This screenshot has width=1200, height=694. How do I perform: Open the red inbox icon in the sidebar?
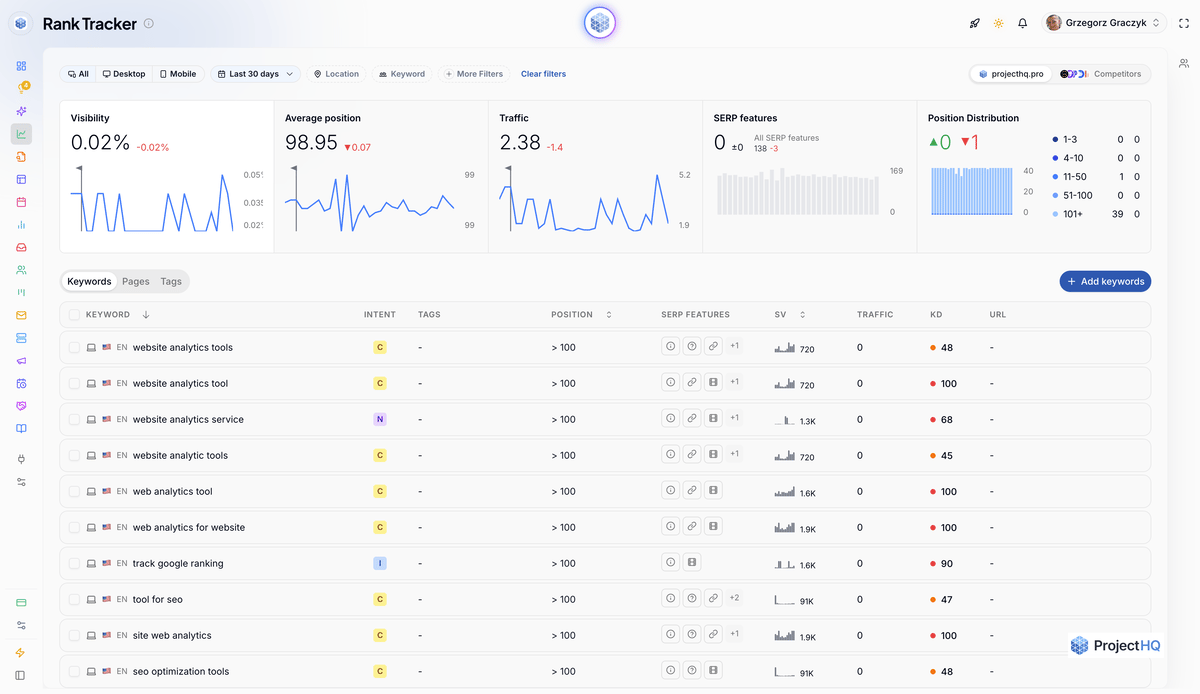21,247
